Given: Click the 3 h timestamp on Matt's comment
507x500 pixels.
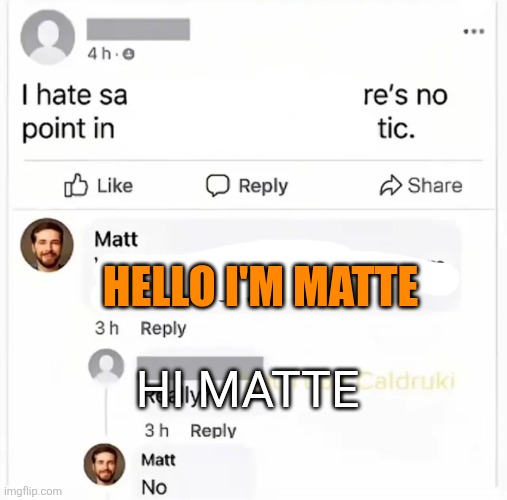Looking at the screenshot, I should (x=107, y=328).
